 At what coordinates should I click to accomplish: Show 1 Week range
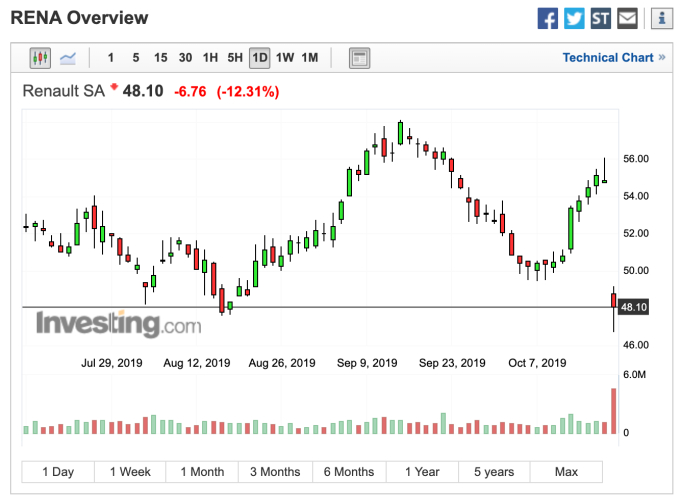pyautogui.click(x=130, y=472)
